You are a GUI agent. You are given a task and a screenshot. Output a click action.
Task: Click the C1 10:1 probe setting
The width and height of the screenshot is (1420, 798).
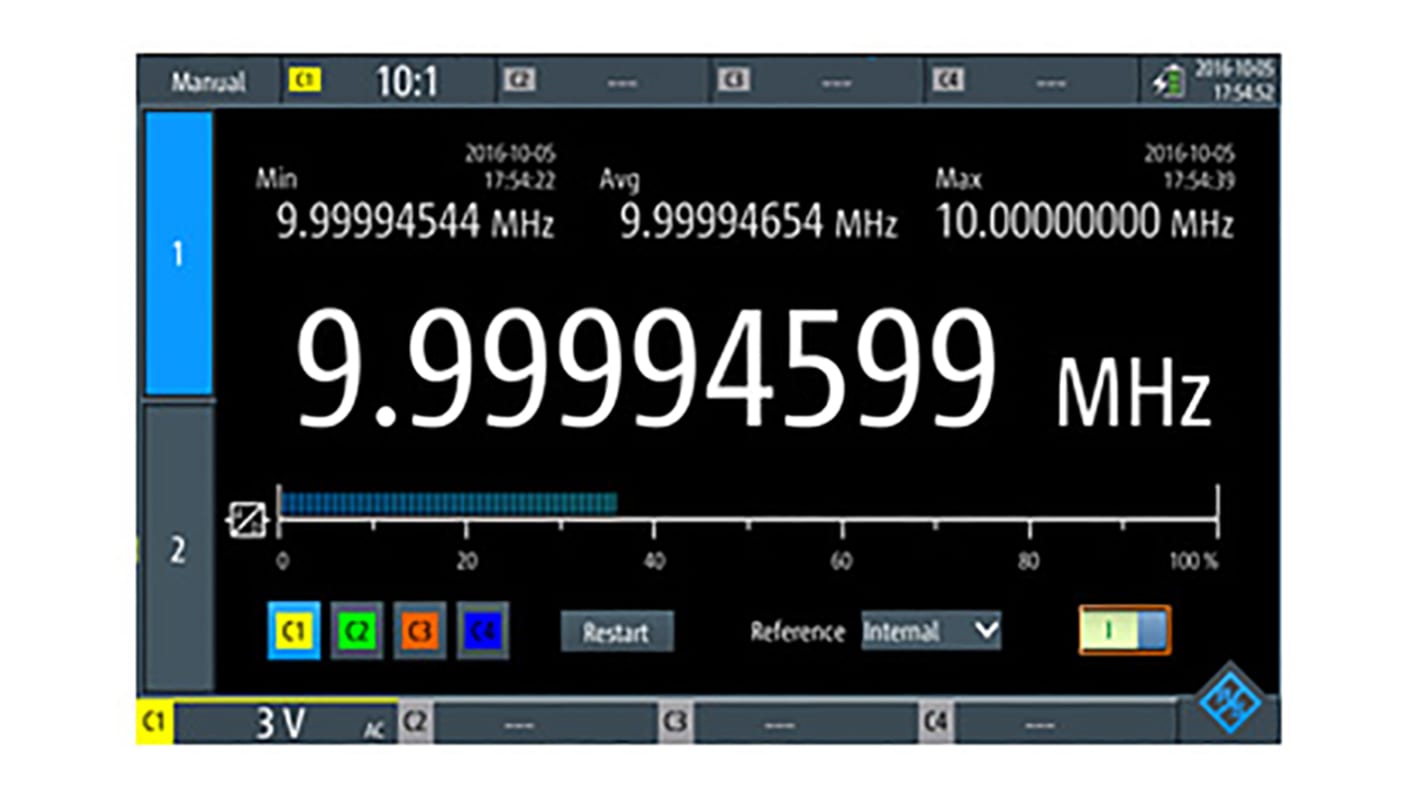[x=389, y=82]
